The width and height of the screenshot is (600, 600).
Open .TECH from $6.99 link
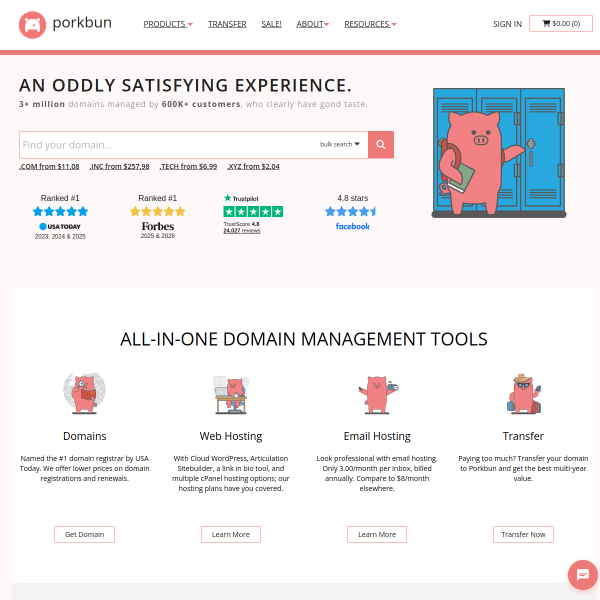188,166
